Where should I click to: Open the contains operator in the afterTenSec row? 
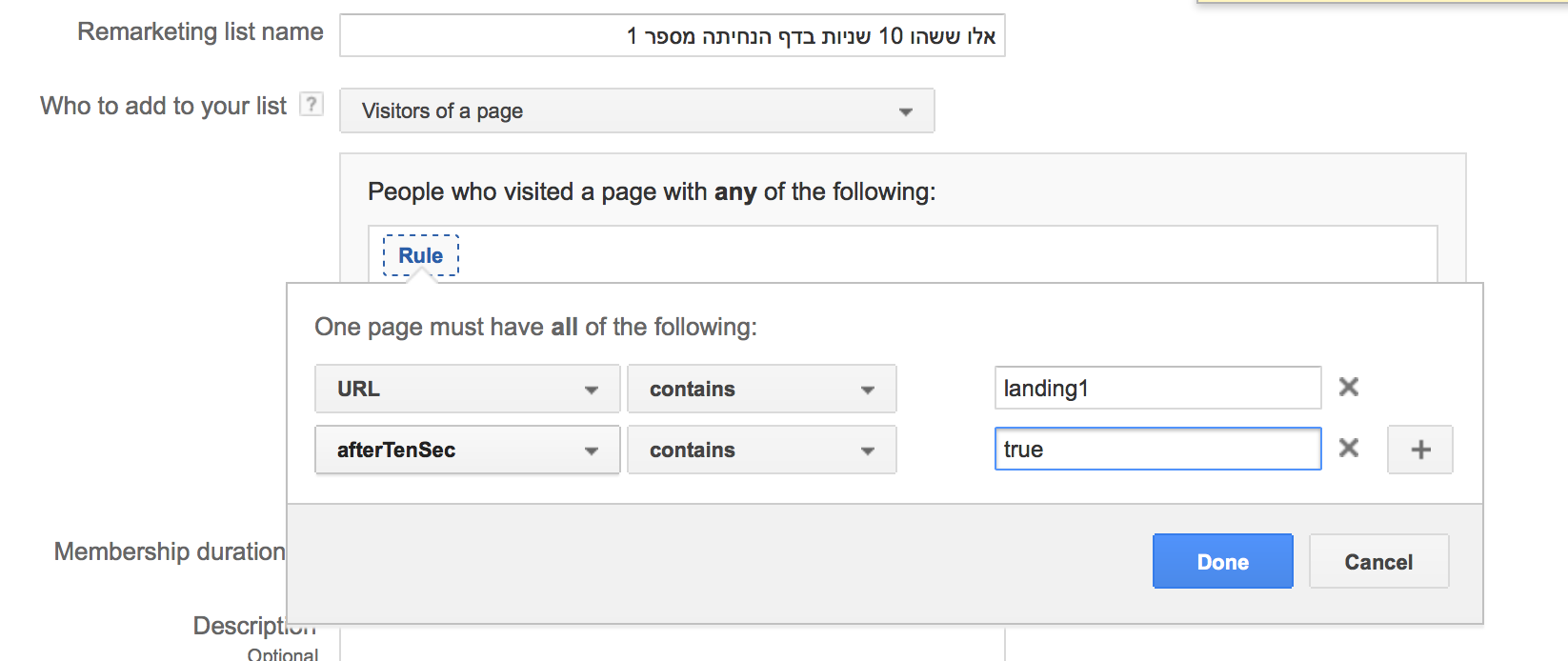[x=762, y=450]
